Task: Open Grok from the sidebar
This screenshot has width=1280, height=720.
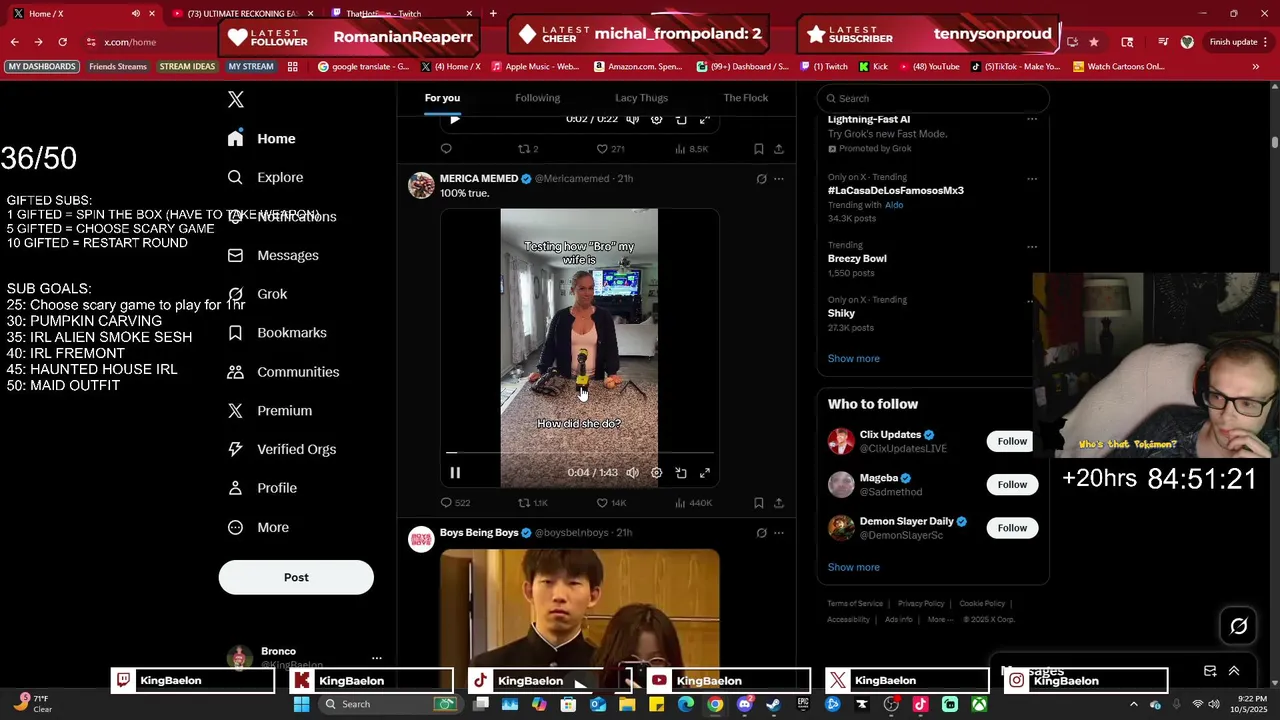Action: tap(257, 294)
